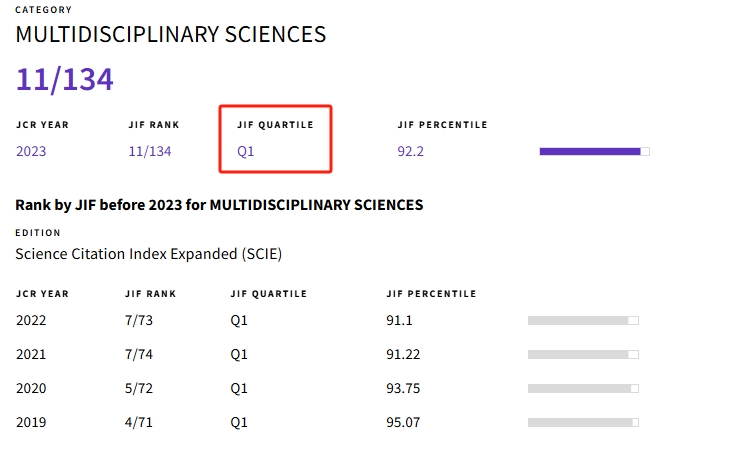Screen dimensions: 745x455
Task: Click the 2023 JCR year link
Action: point(31,152)
